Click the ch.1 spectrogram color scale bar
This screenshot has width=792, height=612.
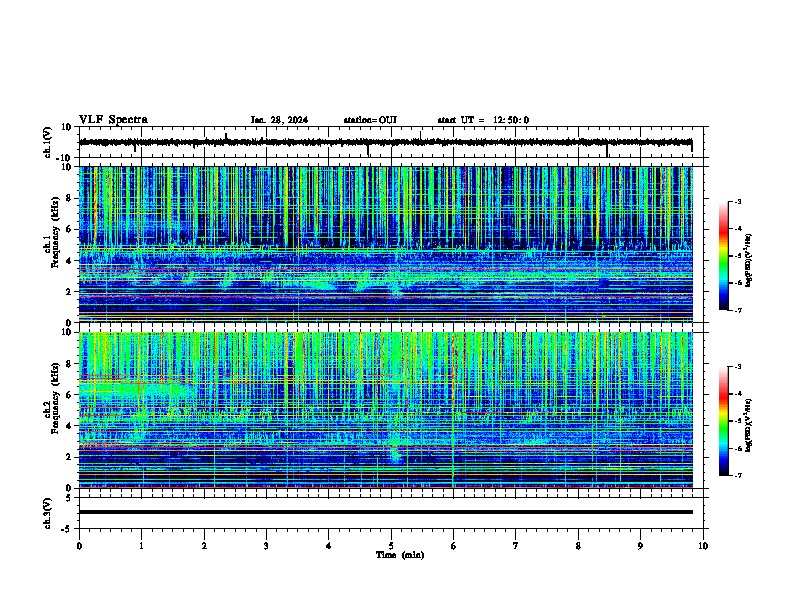point(724,256)
